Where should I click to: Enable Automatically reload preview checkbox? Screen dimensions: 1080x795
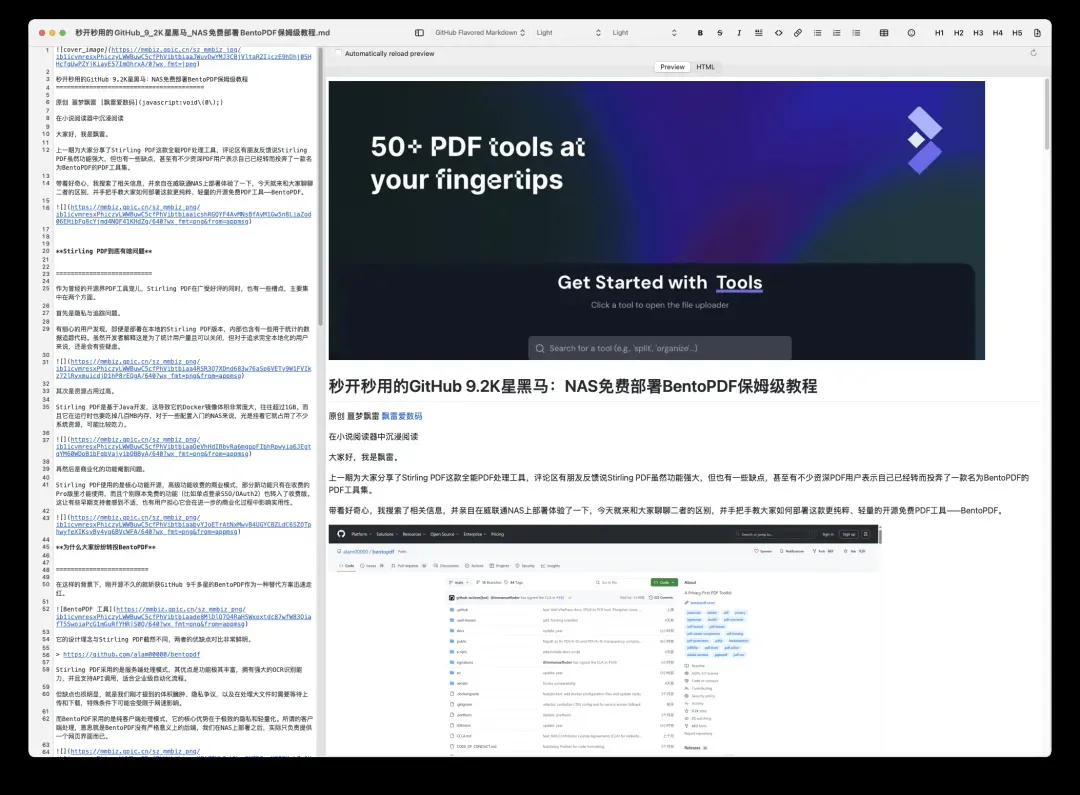337,54
